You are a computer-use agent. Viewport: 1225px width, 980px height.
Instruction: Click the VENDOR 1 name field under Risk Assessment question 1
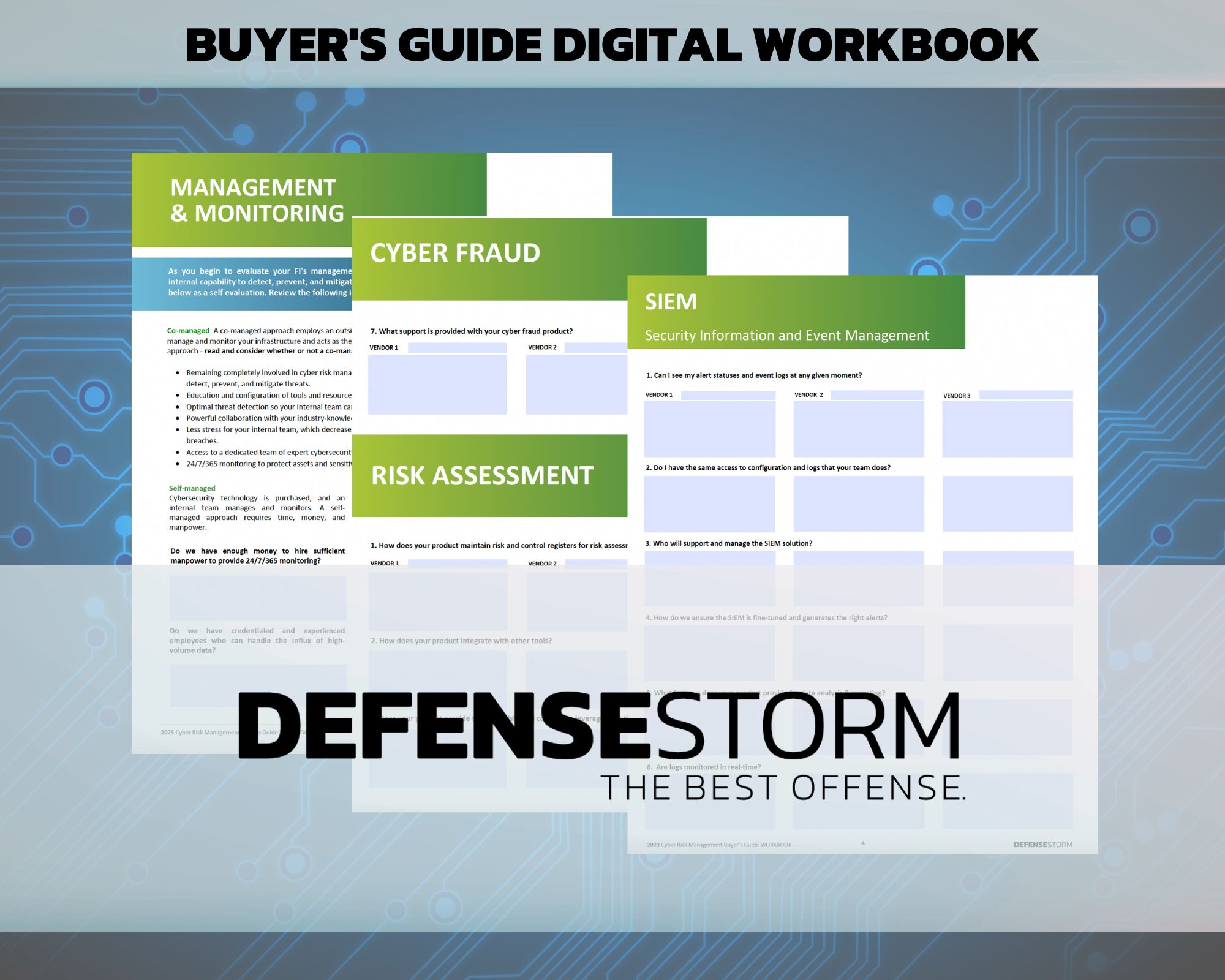457,563
